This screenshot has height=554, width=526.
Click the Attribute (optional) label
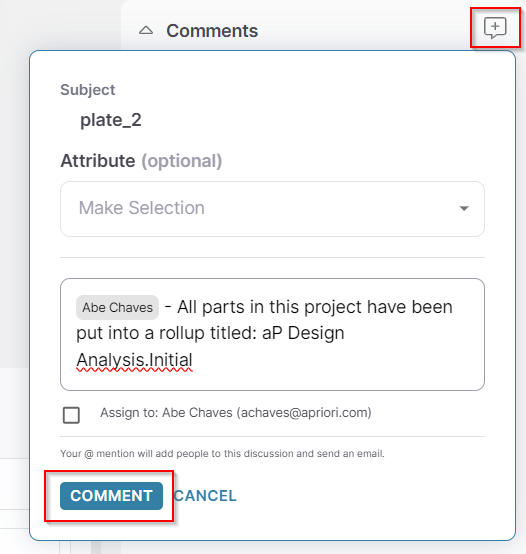141,161
